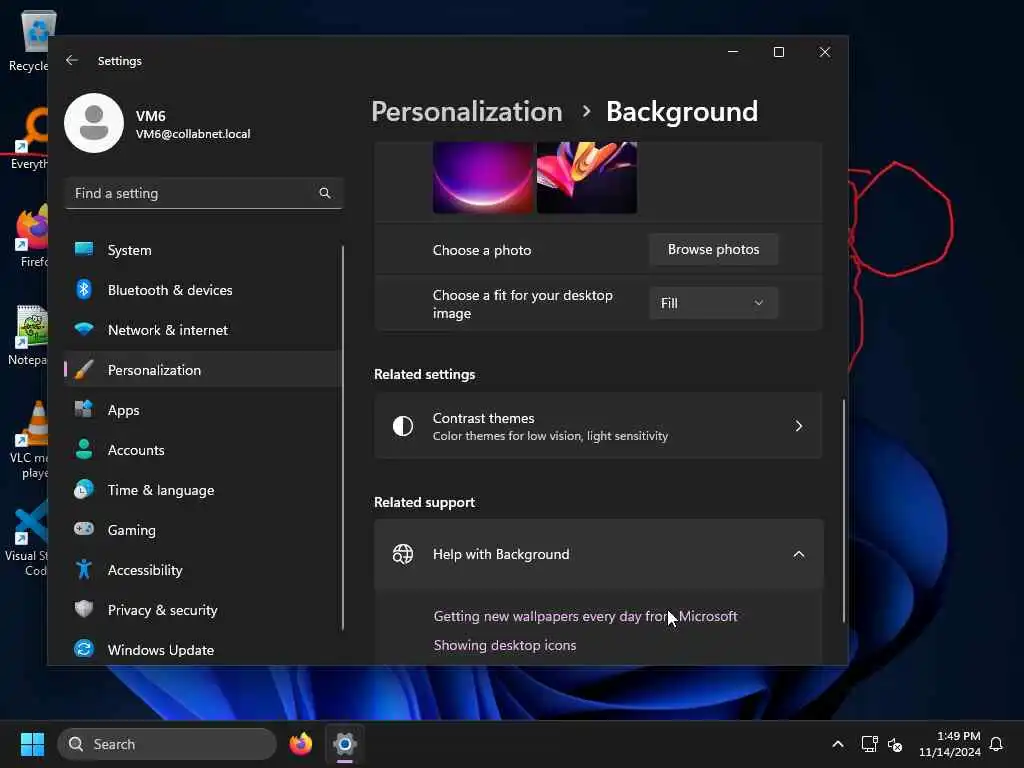
Task: Select Gaming in the sidebar
Action: coord(203,529)
